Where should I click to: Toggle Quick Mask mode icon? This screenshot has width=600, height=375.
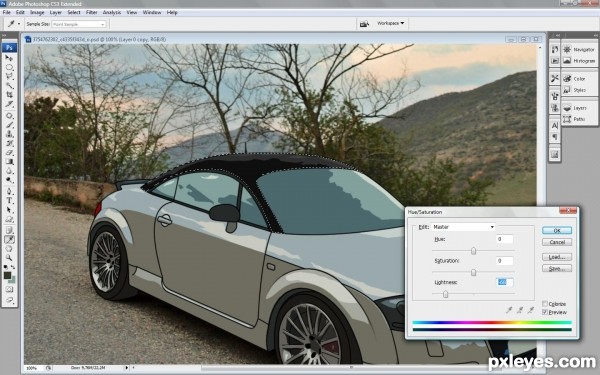pos(9,289)
